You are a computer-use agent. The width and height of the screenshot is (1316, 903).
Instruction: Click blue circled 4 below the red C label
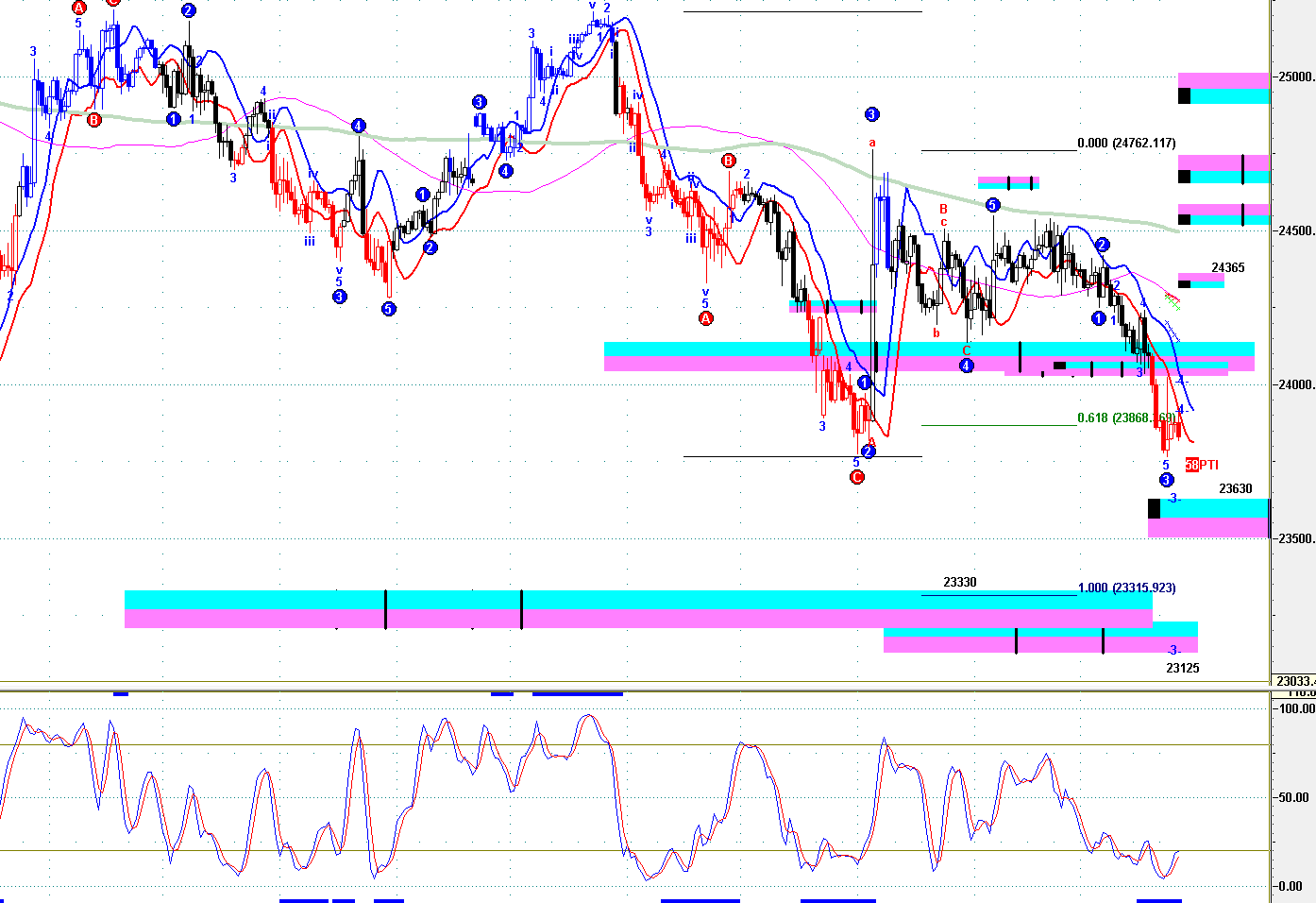tap(966, 366)
